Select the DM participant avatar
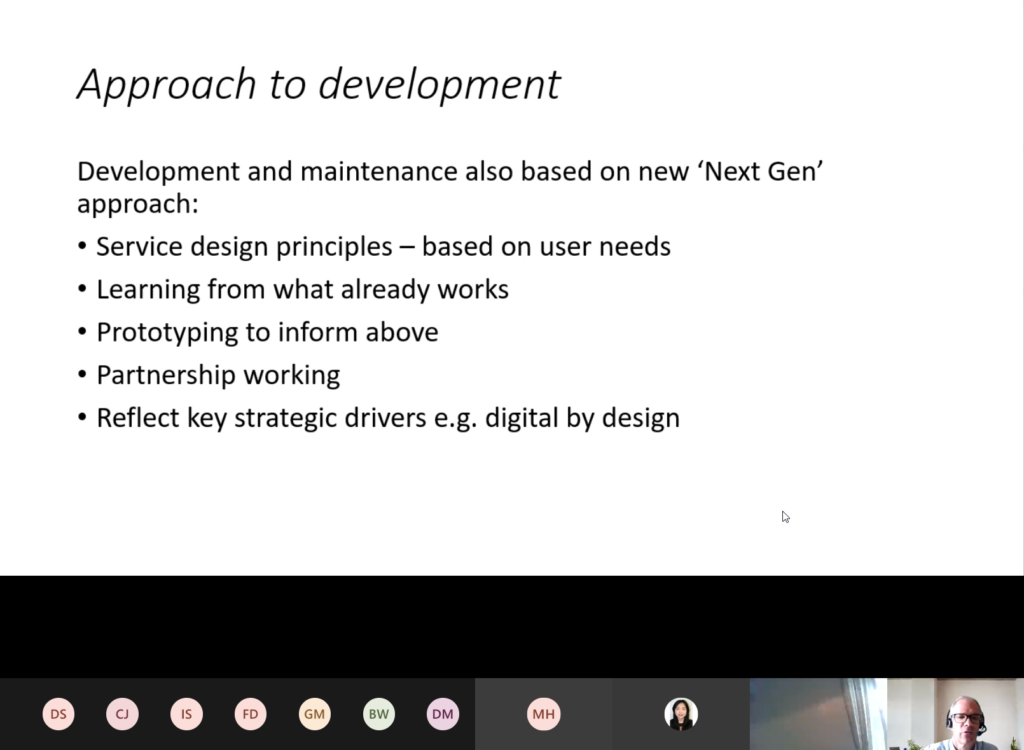Screen dimensions: 1024x750 [x=442, y=714]
